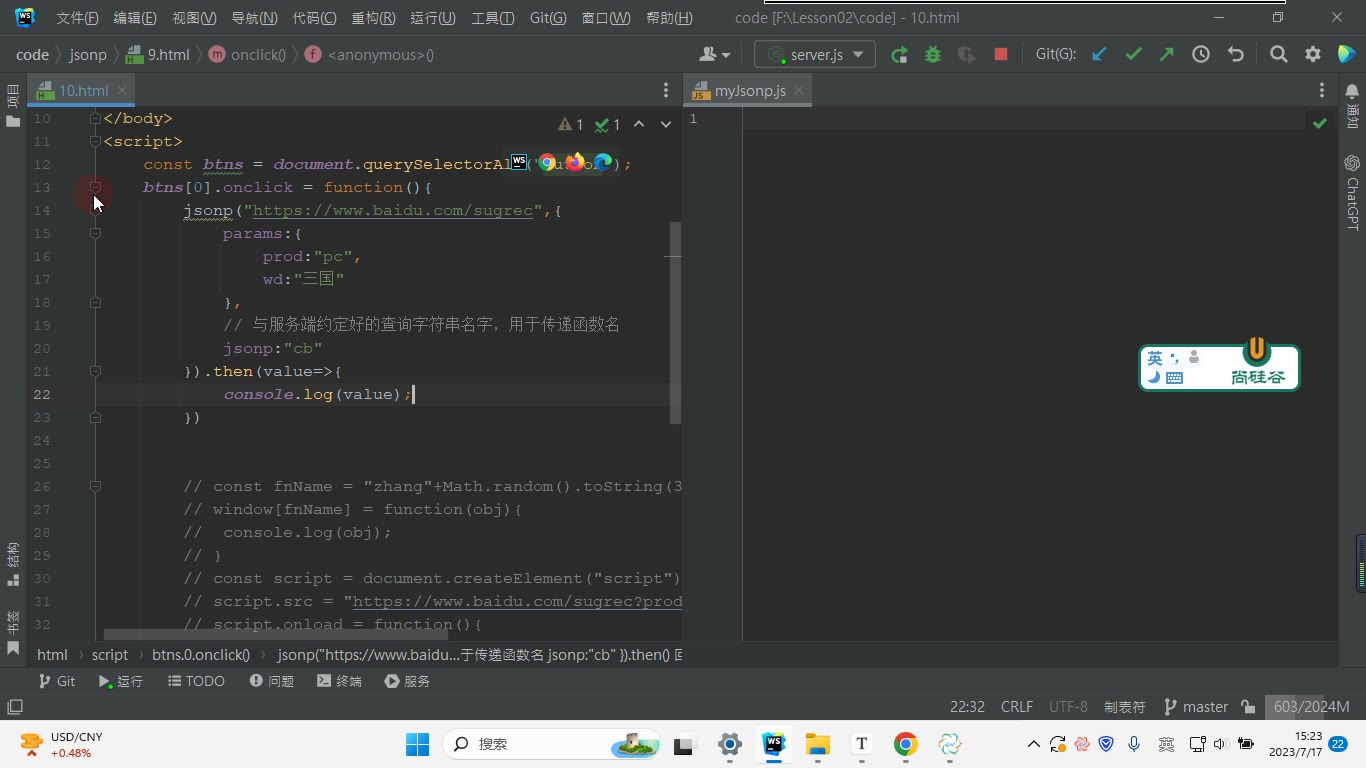
Task: Switch to the myJsonp.js tab
Action: point(750,91)
